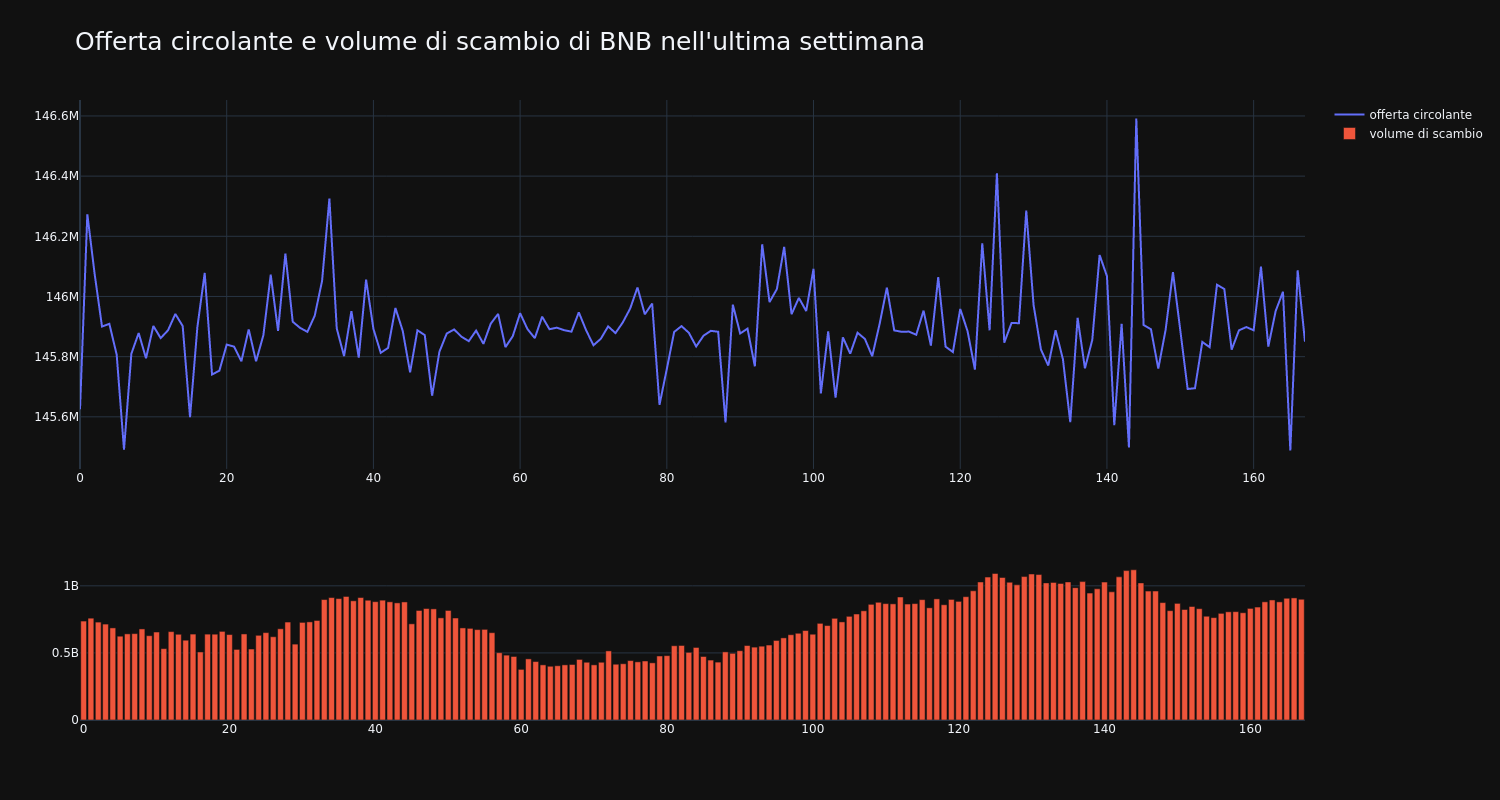Viewport: 1500px width, 800px height.
Task: Click the 1B label on bar chart axis
Action: [x=71, y=586]
